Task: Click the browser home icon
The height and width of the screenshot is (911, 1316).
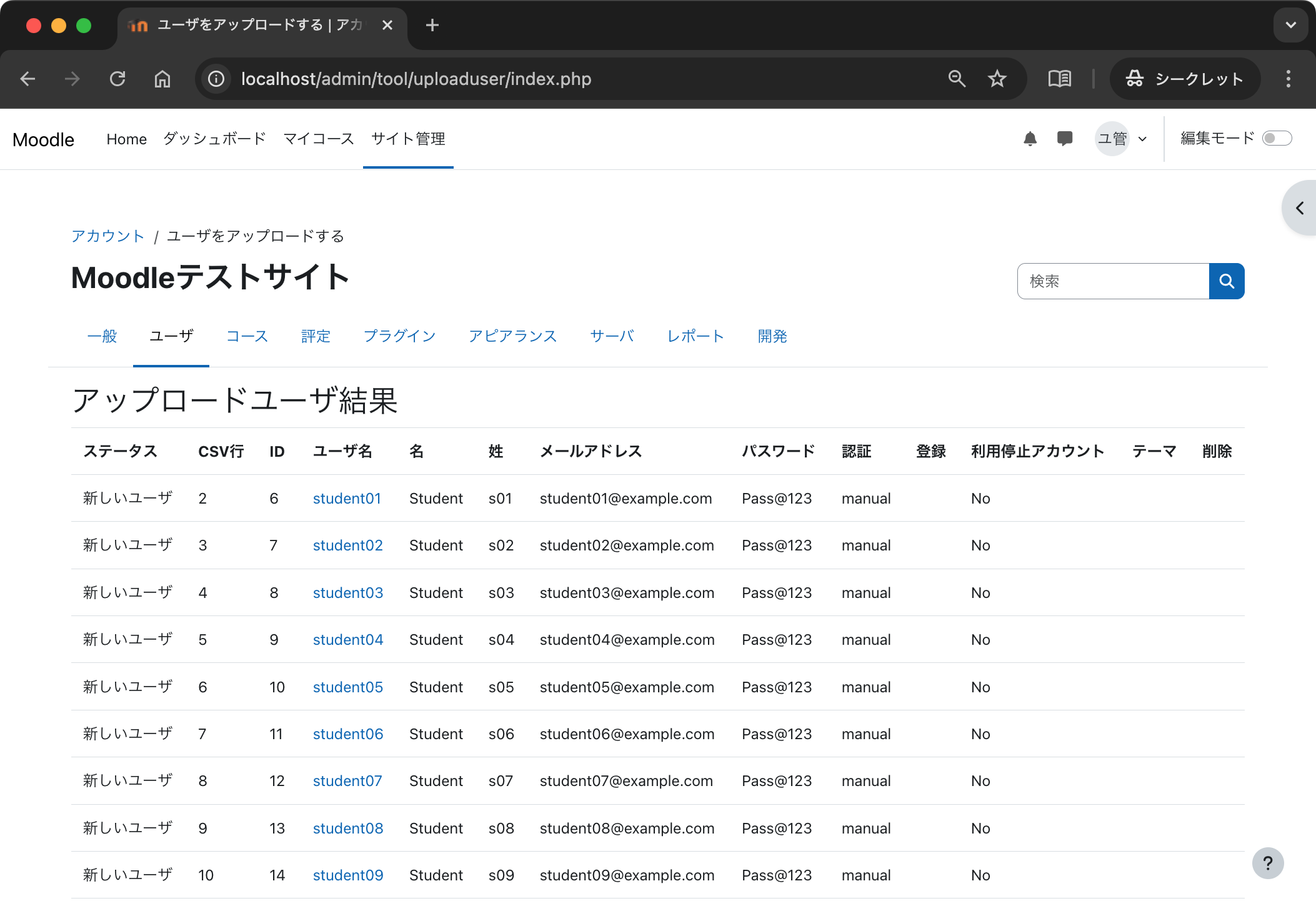Action: click(162, 79)
